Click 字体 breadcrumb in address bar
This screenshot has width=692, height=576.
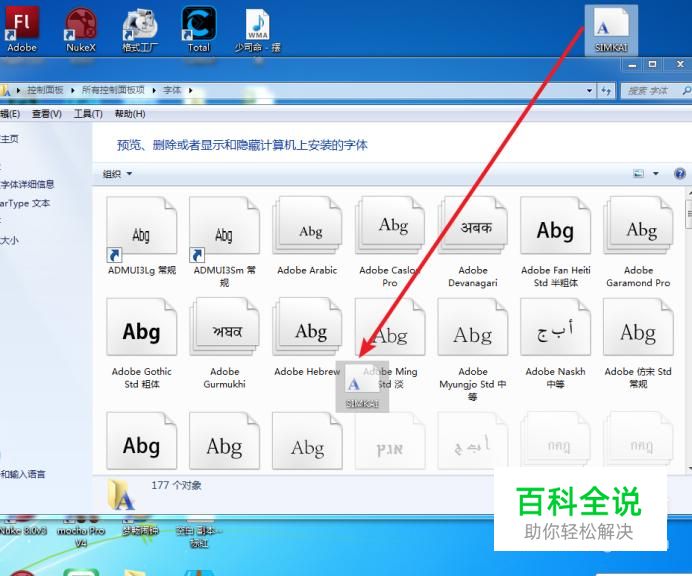(x=172, y=90)
